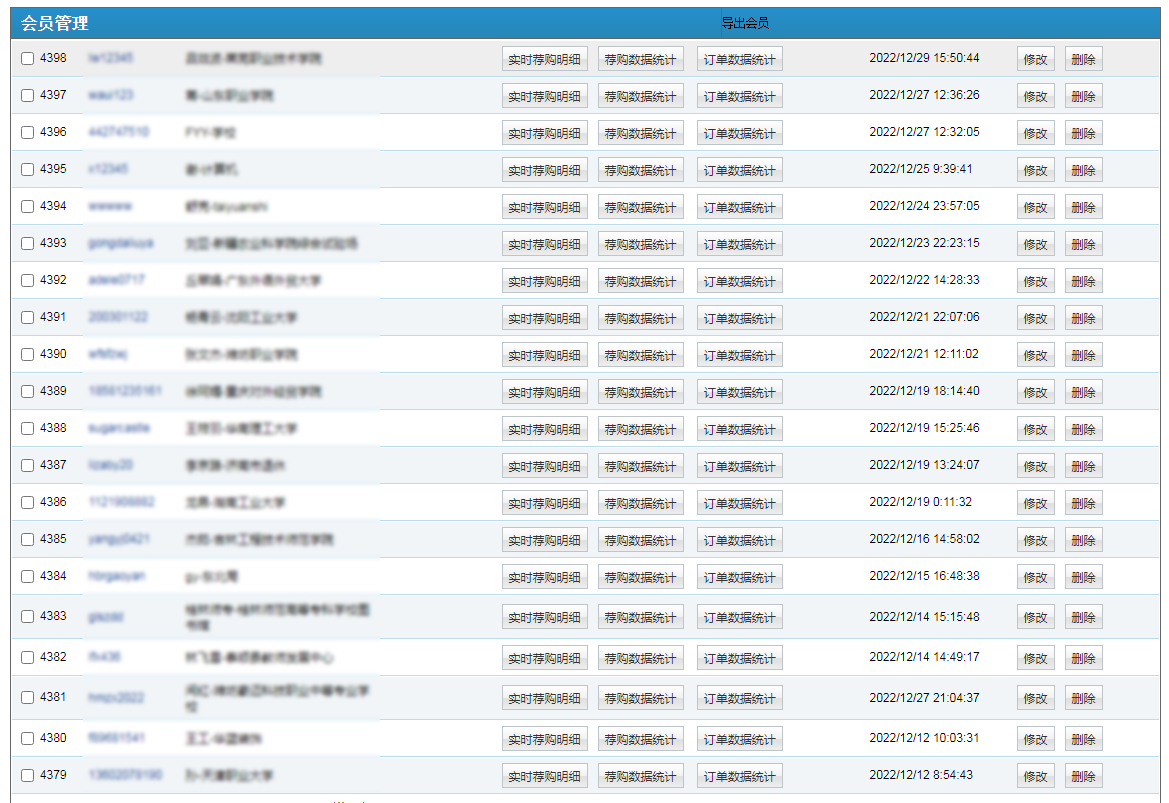Open 实时荐购明细 for member 4397
Viewport: 1169px width, 803px height.
(544, 96)
